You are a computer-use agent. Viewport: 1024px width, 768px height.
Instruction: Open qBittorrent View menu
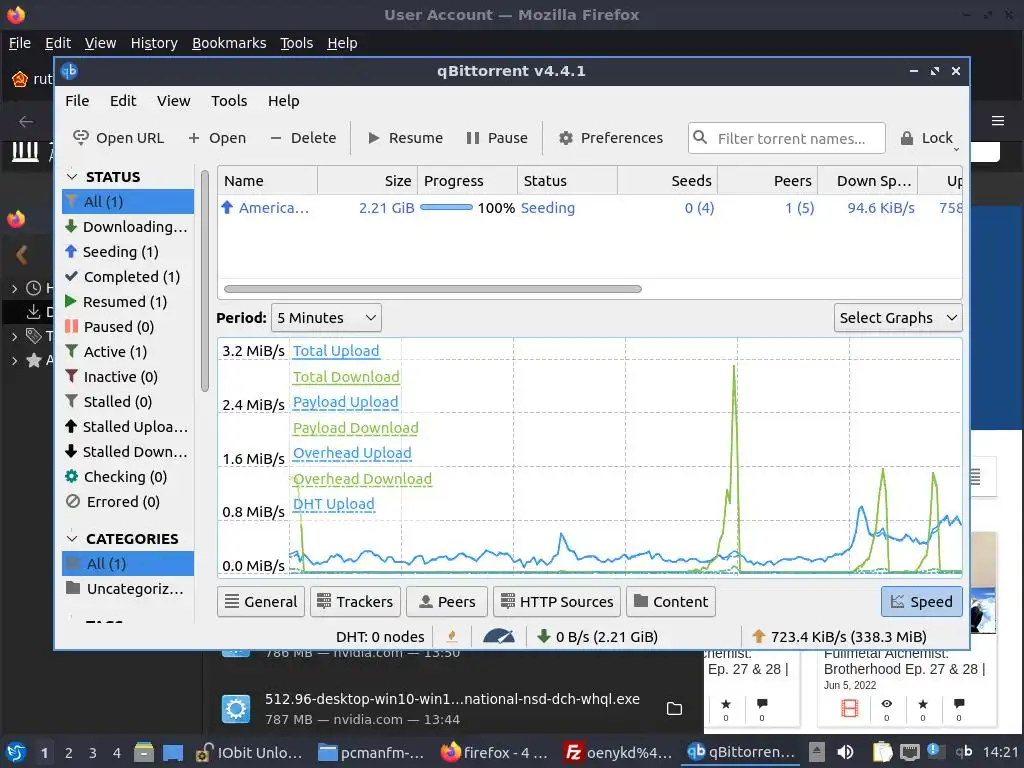point(173,101)
